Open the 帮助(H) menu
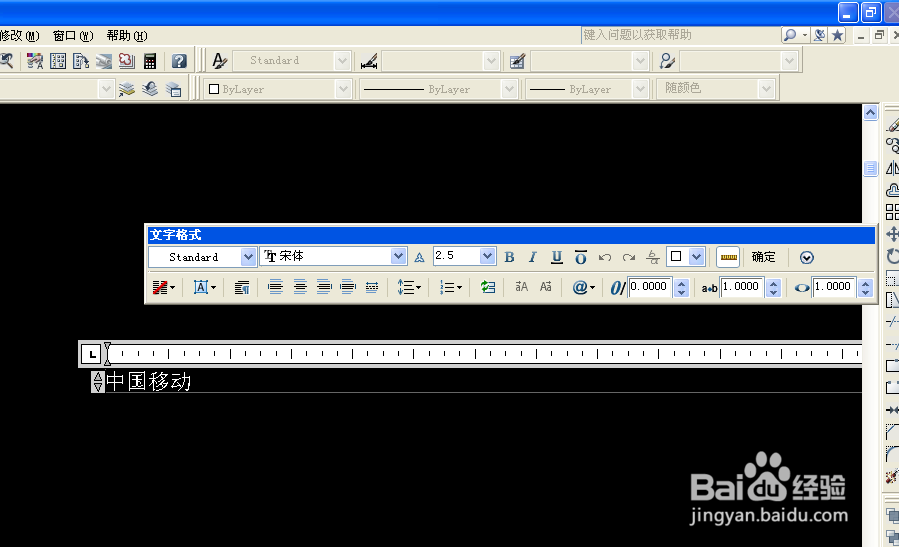This screenshot has height=547, width=899. point(127,36)
